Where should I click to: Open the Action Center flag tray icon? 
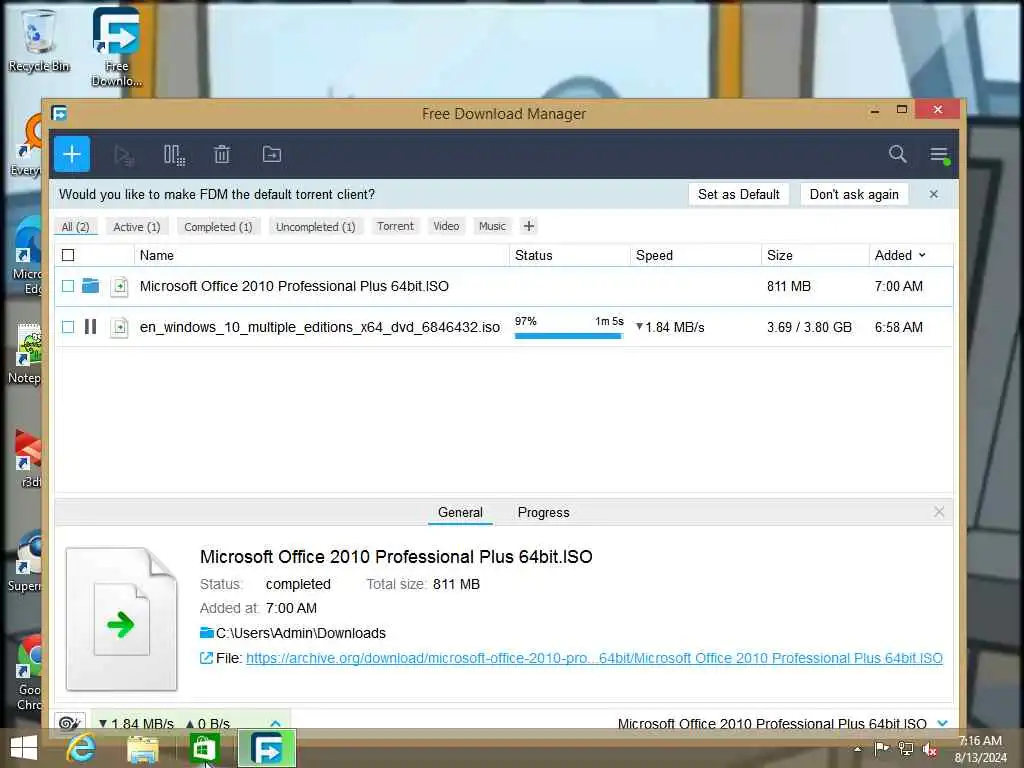[882, 749]
